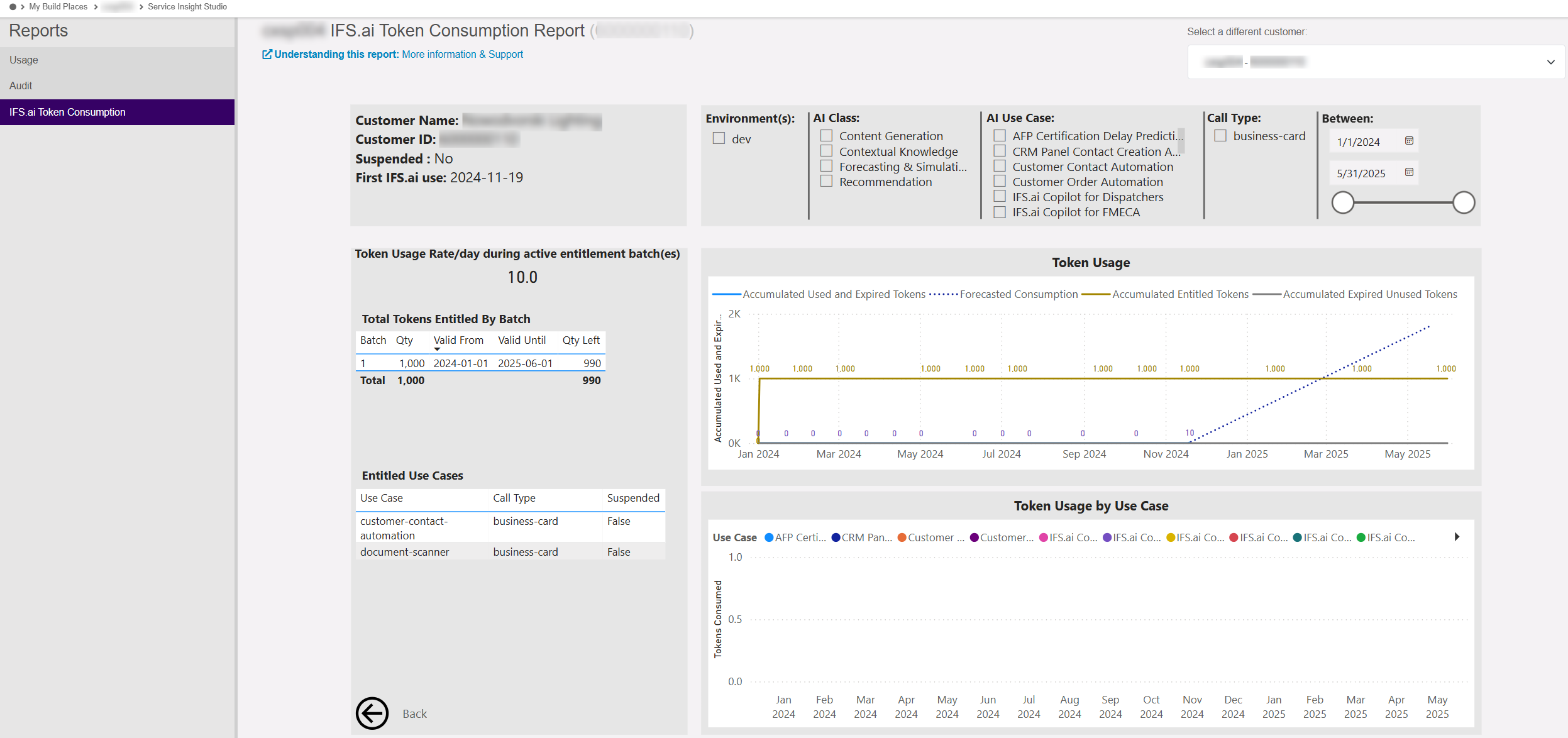
Task: Check the Contextual Knowledge AI class
Action: tap(826, 151)
